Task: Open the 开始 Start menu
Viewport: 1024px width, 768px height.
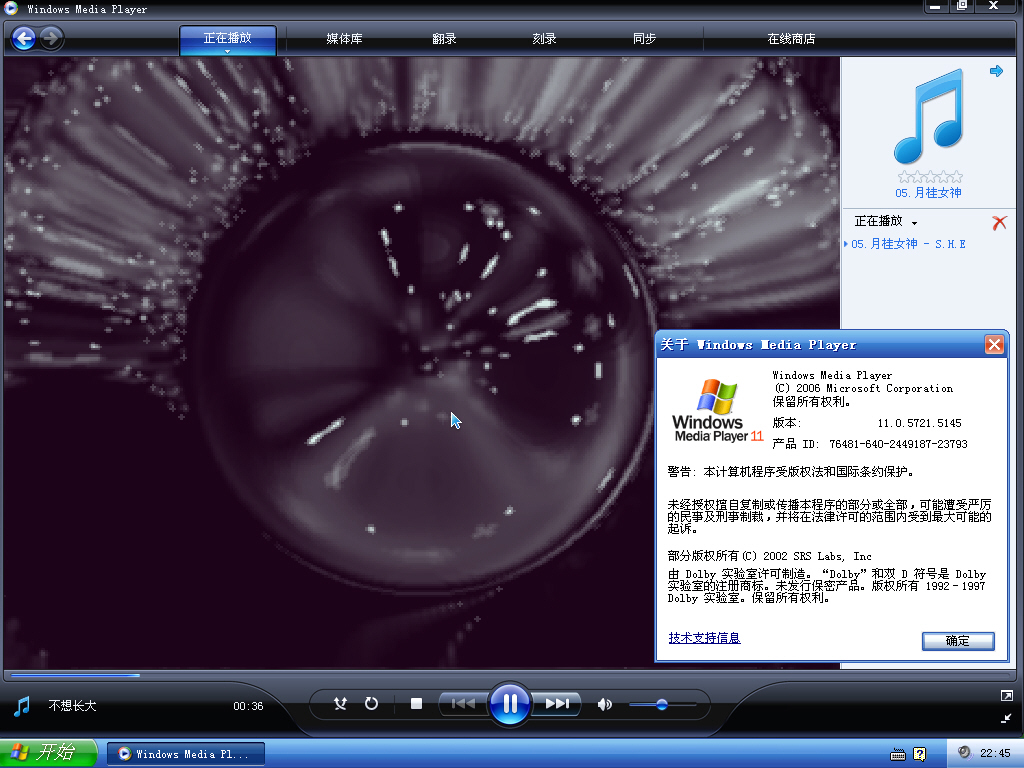Action: [48, 753]
